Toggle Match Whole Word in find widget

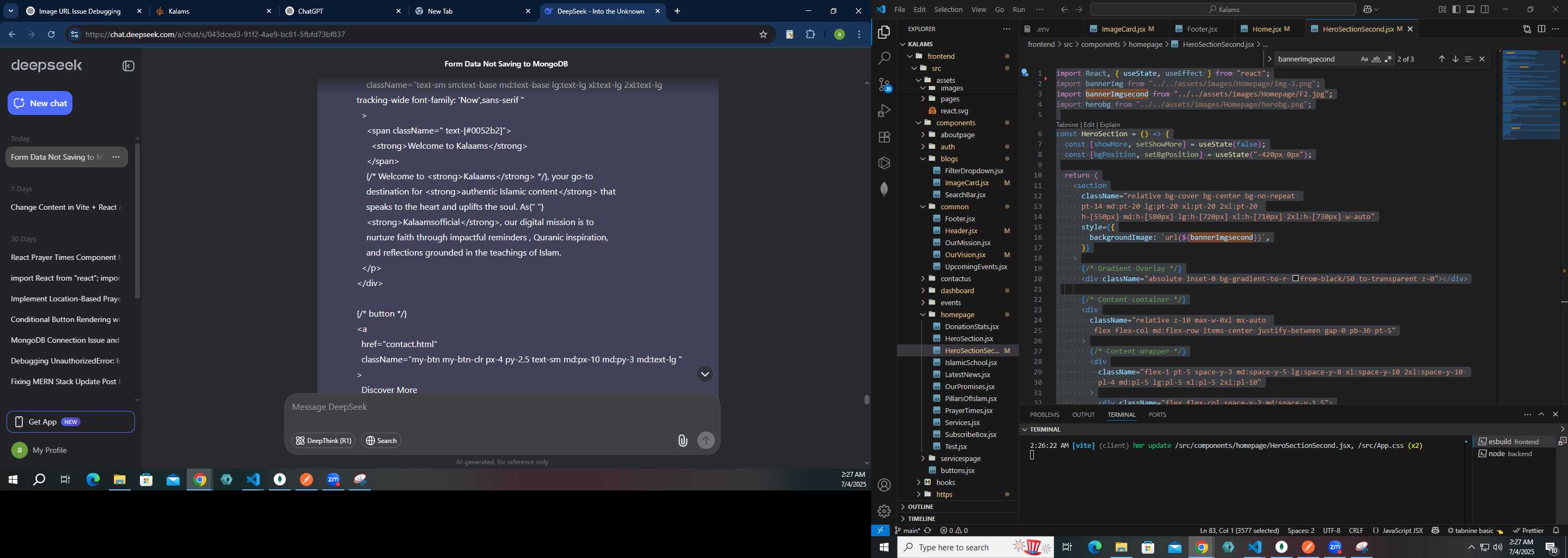[1376, 59]
